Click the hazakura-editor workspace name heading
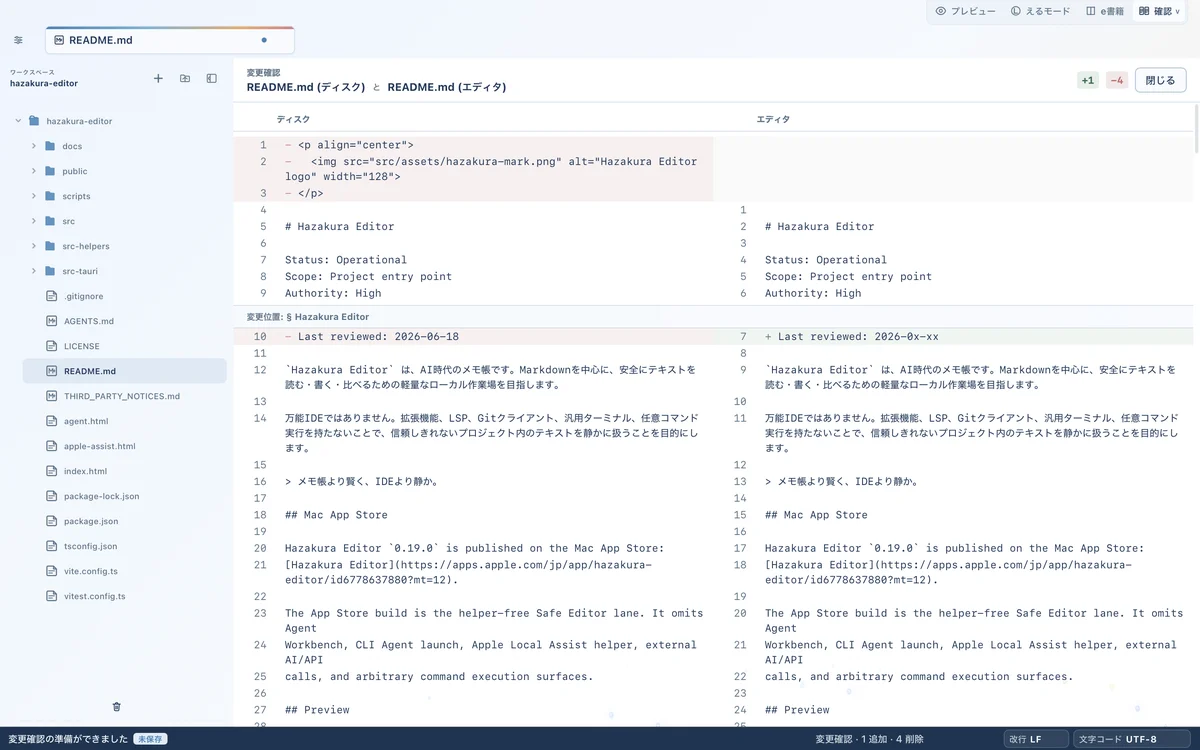 point(44,84)
